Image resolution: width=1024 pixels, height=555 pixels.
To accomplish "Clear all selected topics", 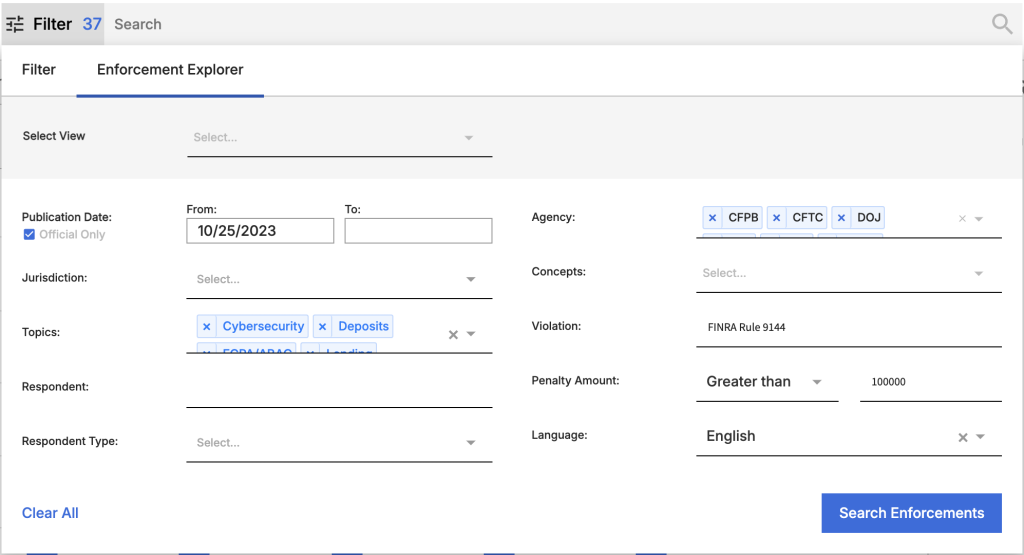I will click(x=453, y=334).
